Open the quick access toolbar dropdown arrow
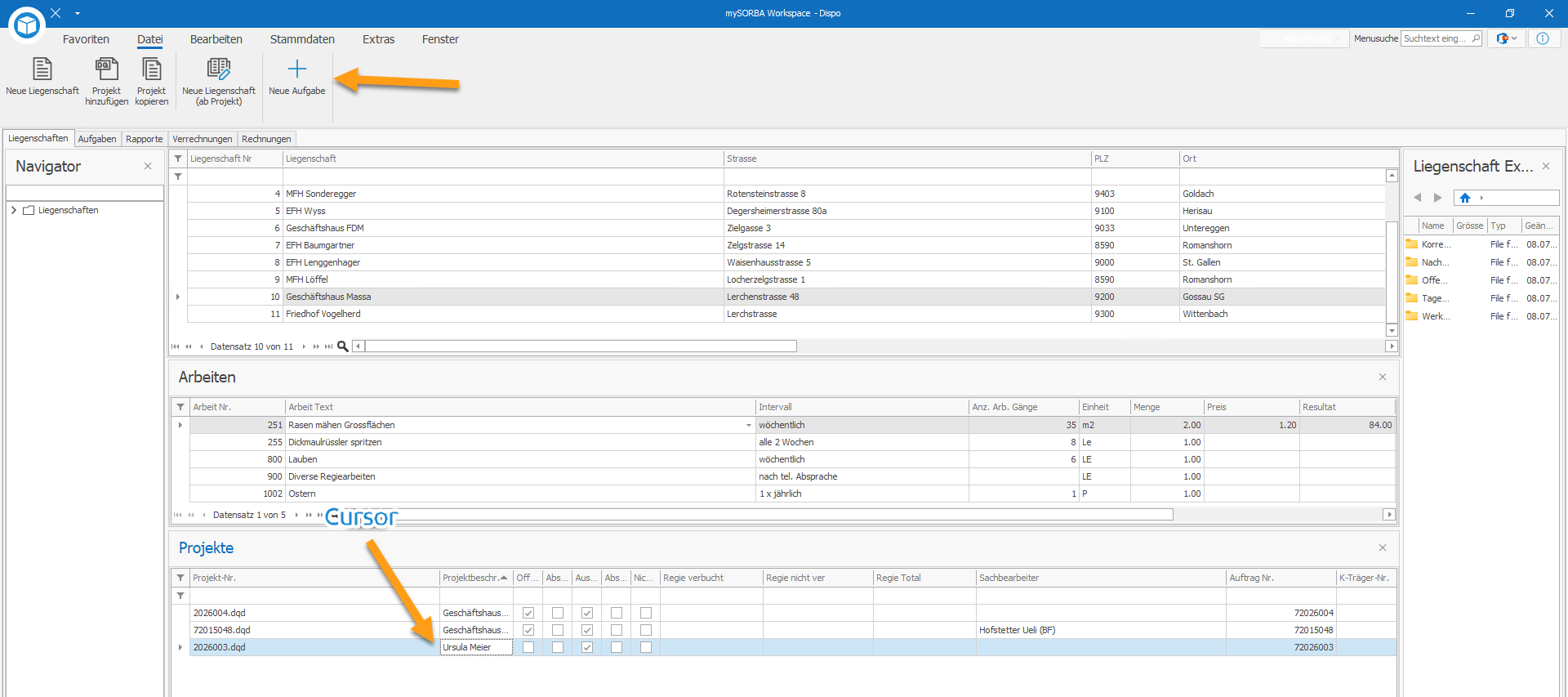The width and height of the screenshot is (1568, 697). tap(78, 13)
